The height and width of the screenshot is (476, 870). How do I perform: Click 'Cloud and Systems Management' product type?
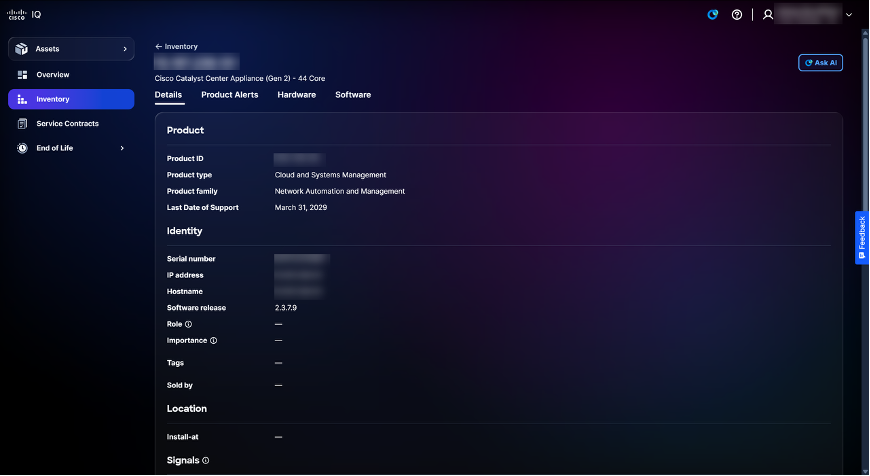point(330,175)
